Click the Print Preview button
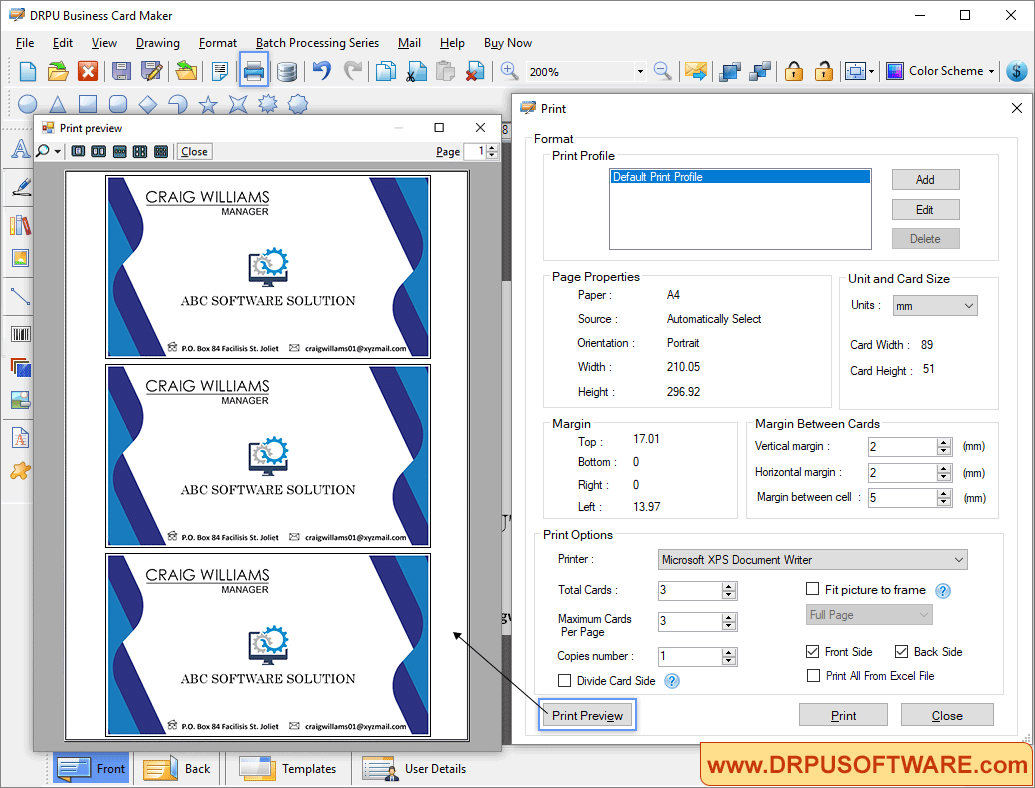1035x788 pixels. click(587, 715)
